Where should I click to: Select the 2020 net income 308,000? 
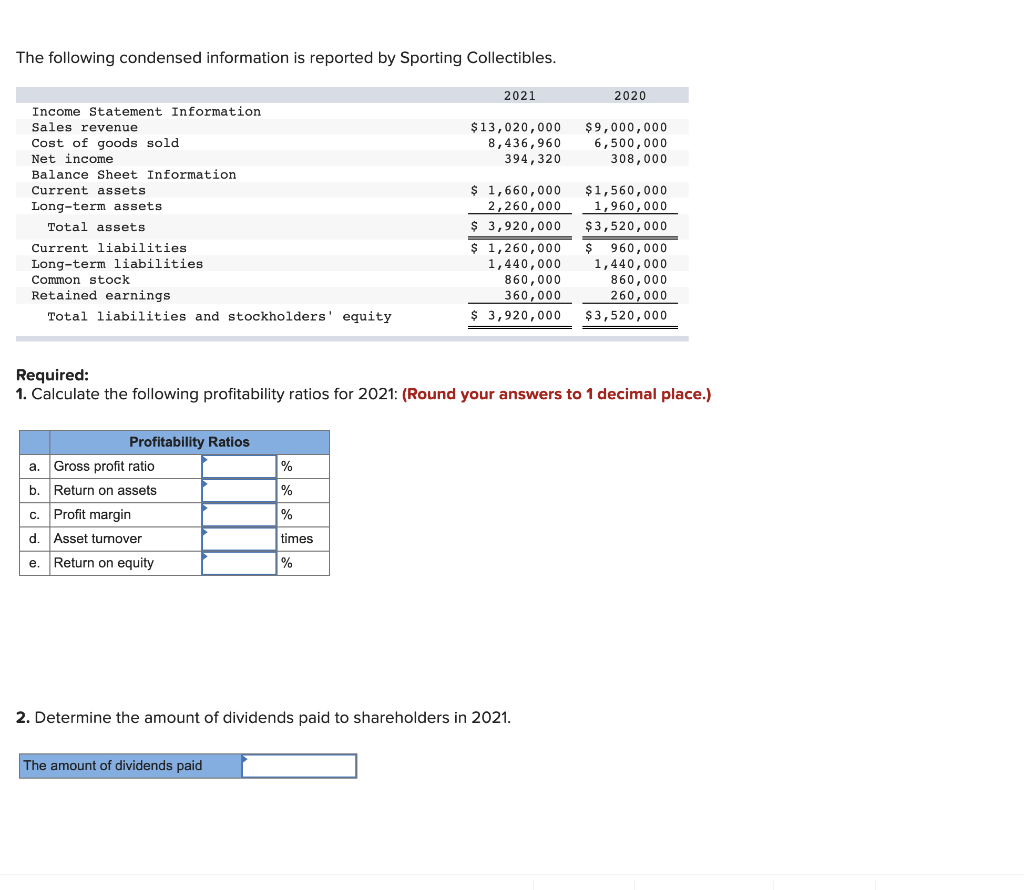[639, 159]
